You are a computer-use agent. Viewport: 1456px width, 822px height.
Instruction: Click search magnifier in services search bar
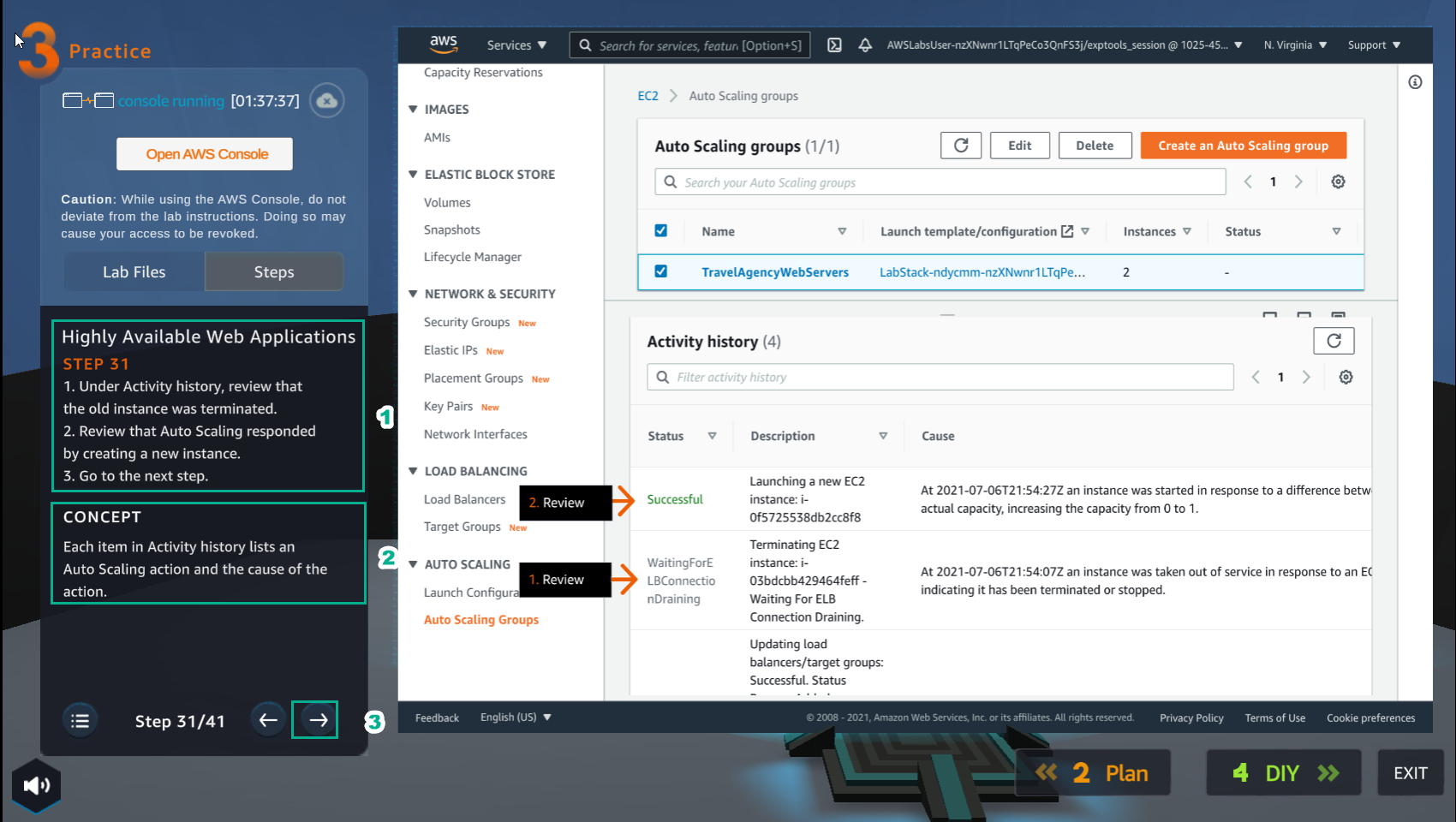pos(585,45)
